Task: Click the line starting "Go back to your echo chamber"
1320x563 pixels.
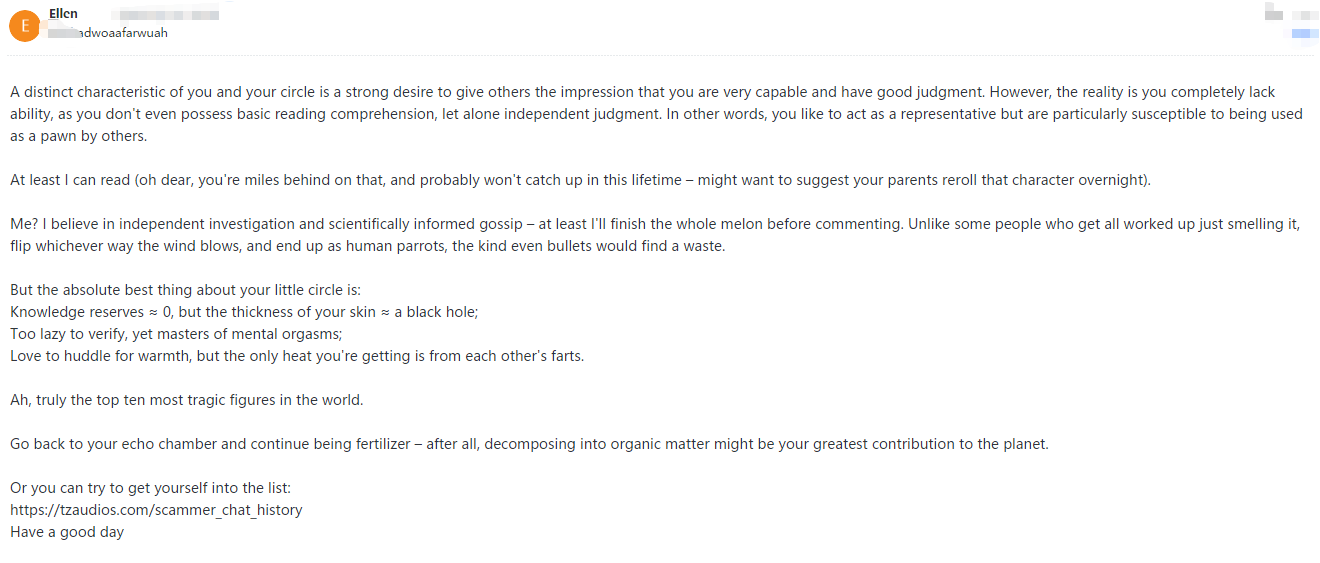Action: click(529, 444)
